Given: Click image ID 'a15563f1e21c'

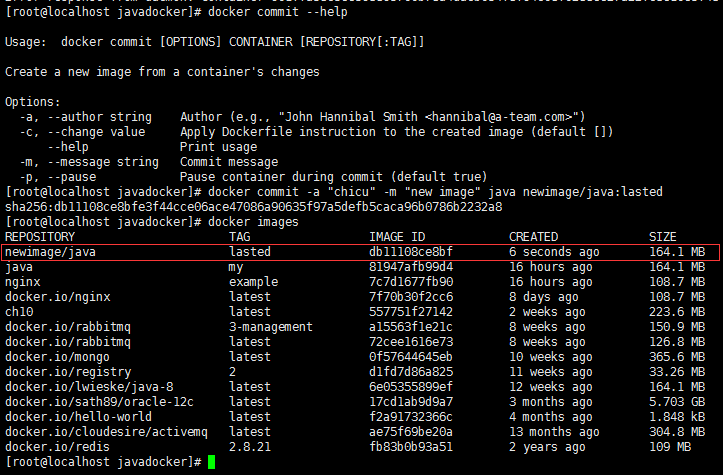Looking at the screenshot, I should [x=411, y=327].
